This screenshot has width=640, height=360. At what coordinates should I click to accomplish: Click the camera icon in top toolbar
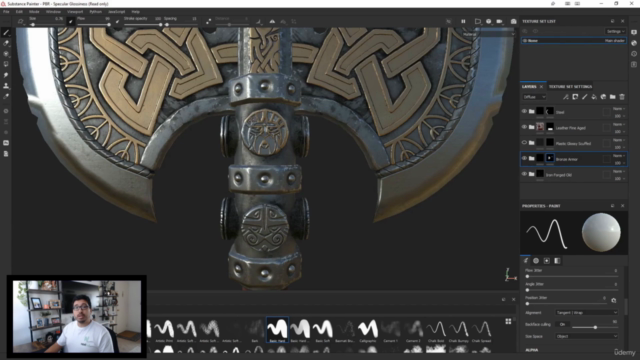[x=513, y=21]
